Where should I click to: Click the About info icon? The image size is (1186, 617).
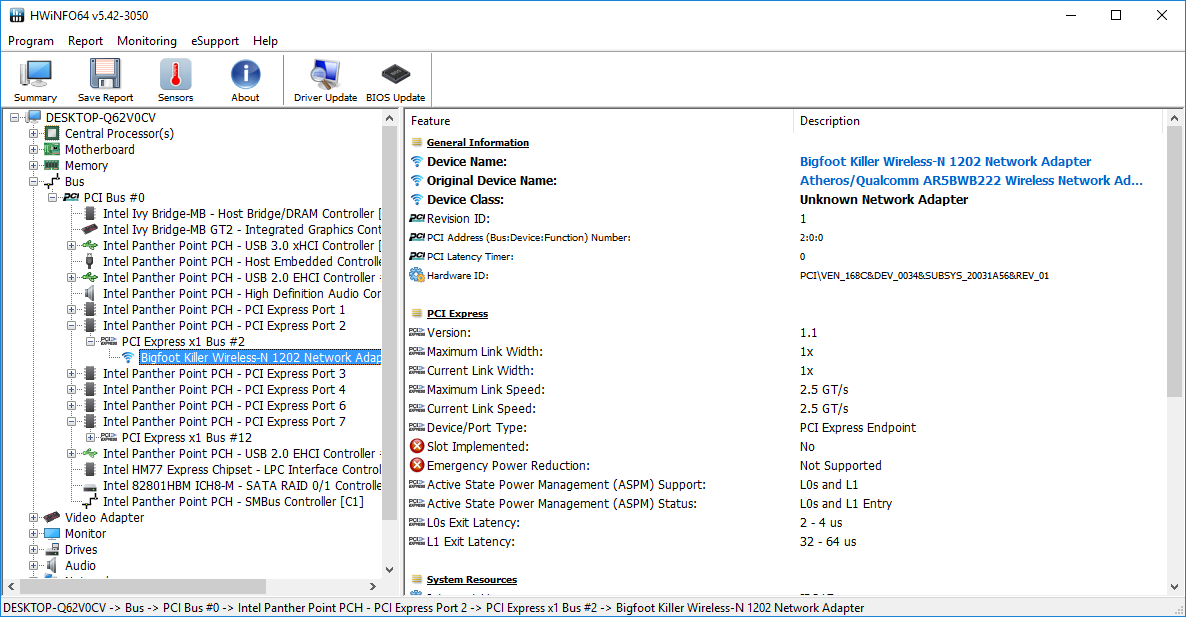(245, 74)
